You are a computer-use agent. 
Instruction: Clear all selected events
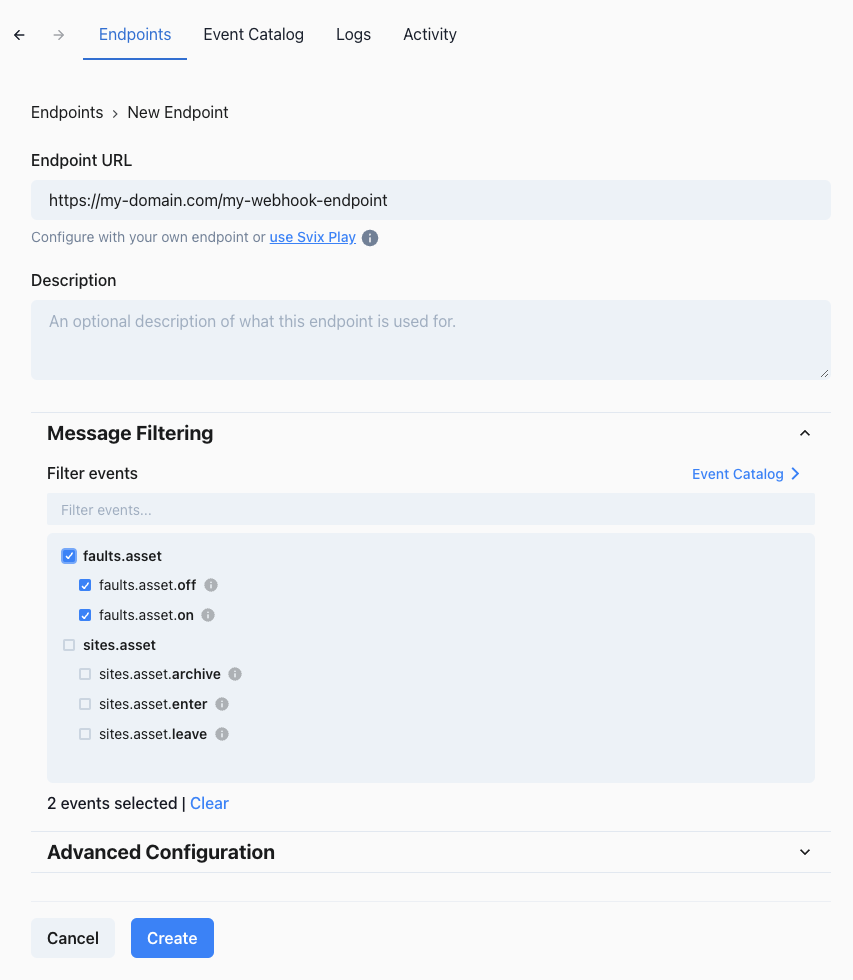[209, 803]
